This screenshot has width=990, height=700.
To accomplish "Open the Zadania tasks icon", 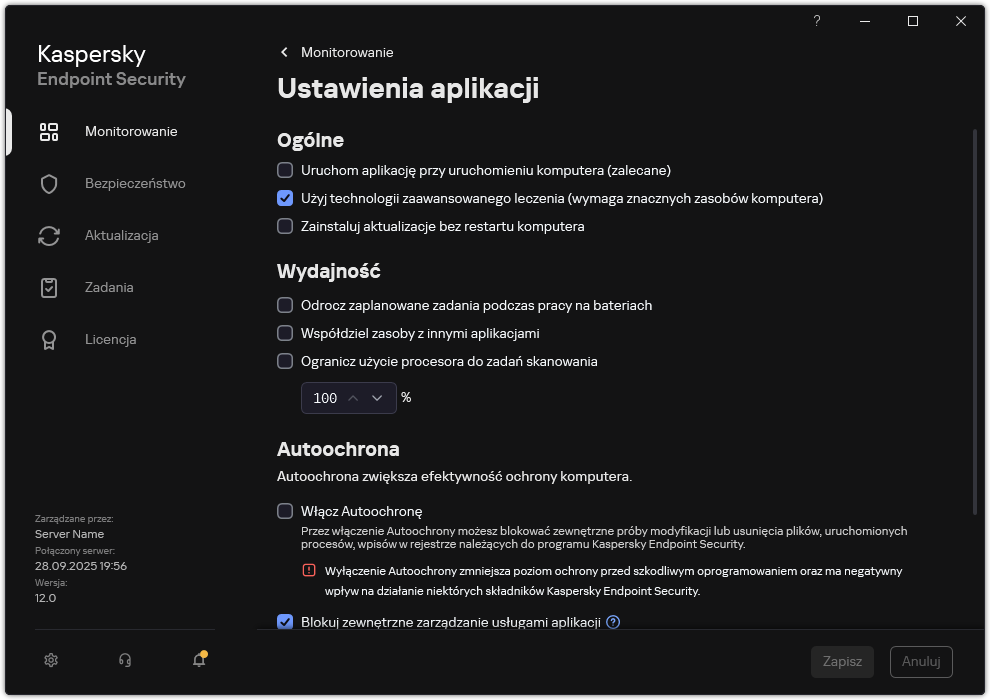I will 48,287.
